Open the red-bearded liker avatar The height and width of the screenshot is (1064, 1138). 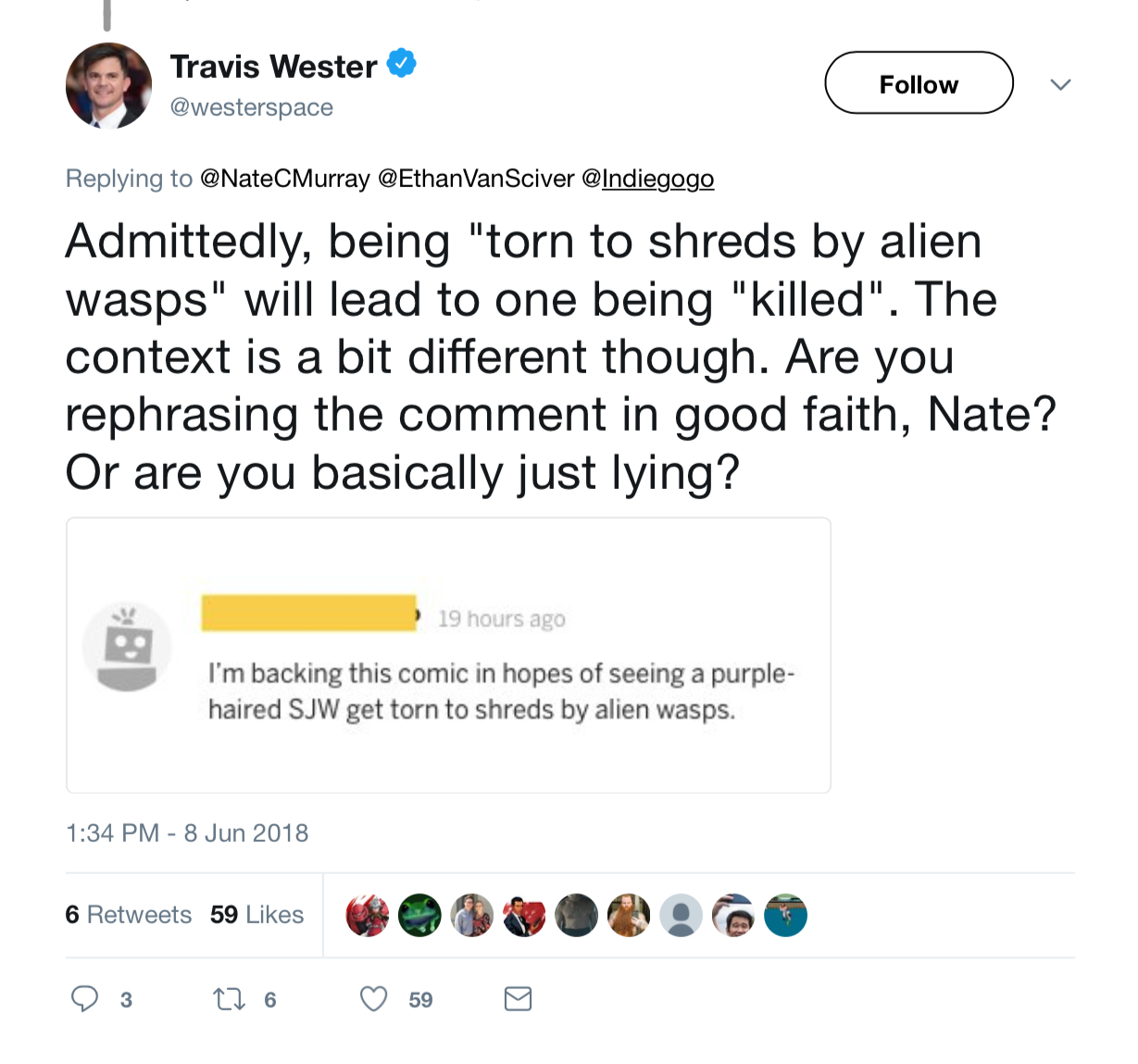click(629, 915)
